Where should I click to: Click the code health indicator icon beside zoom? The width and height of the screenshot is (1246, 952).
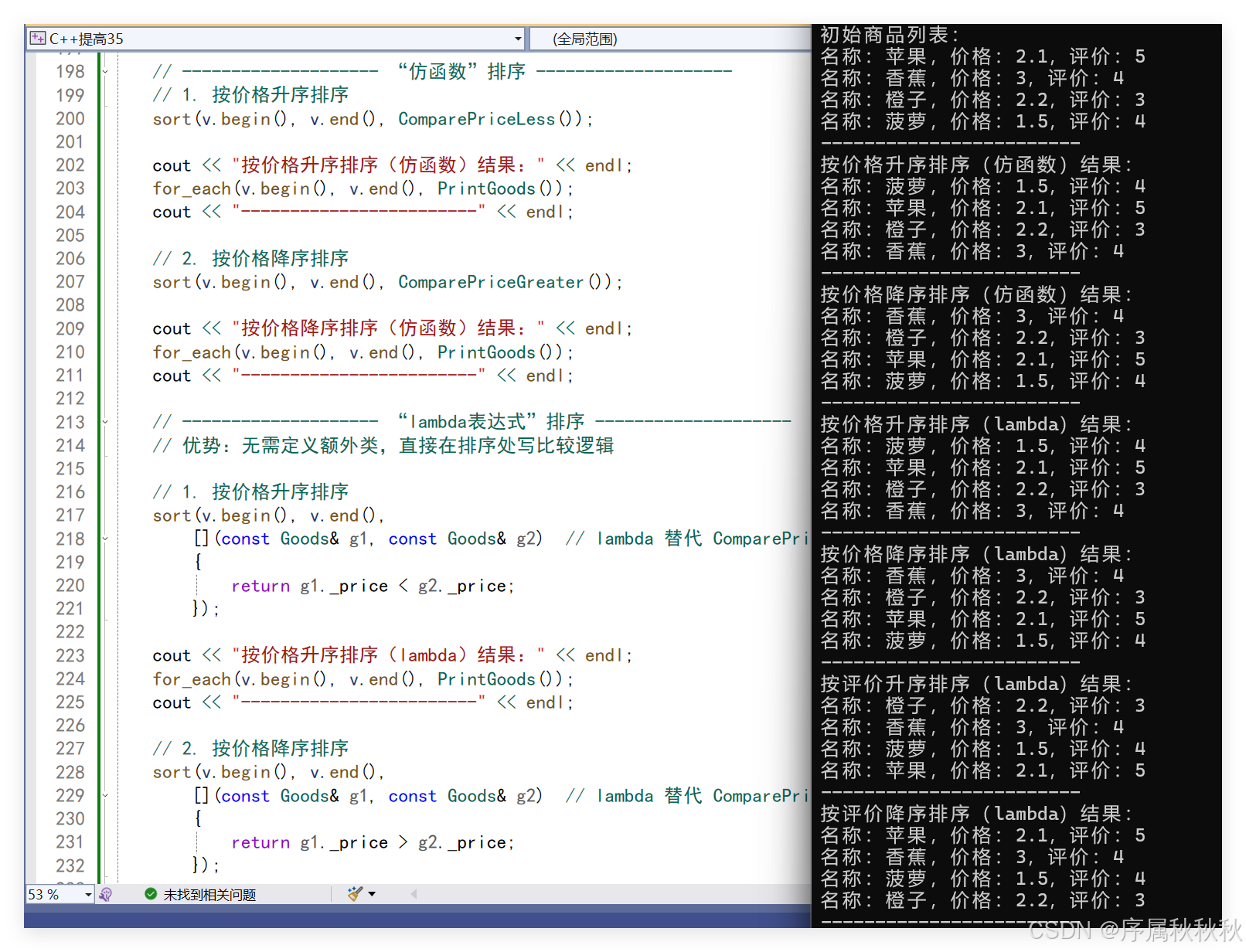(106, 894)
